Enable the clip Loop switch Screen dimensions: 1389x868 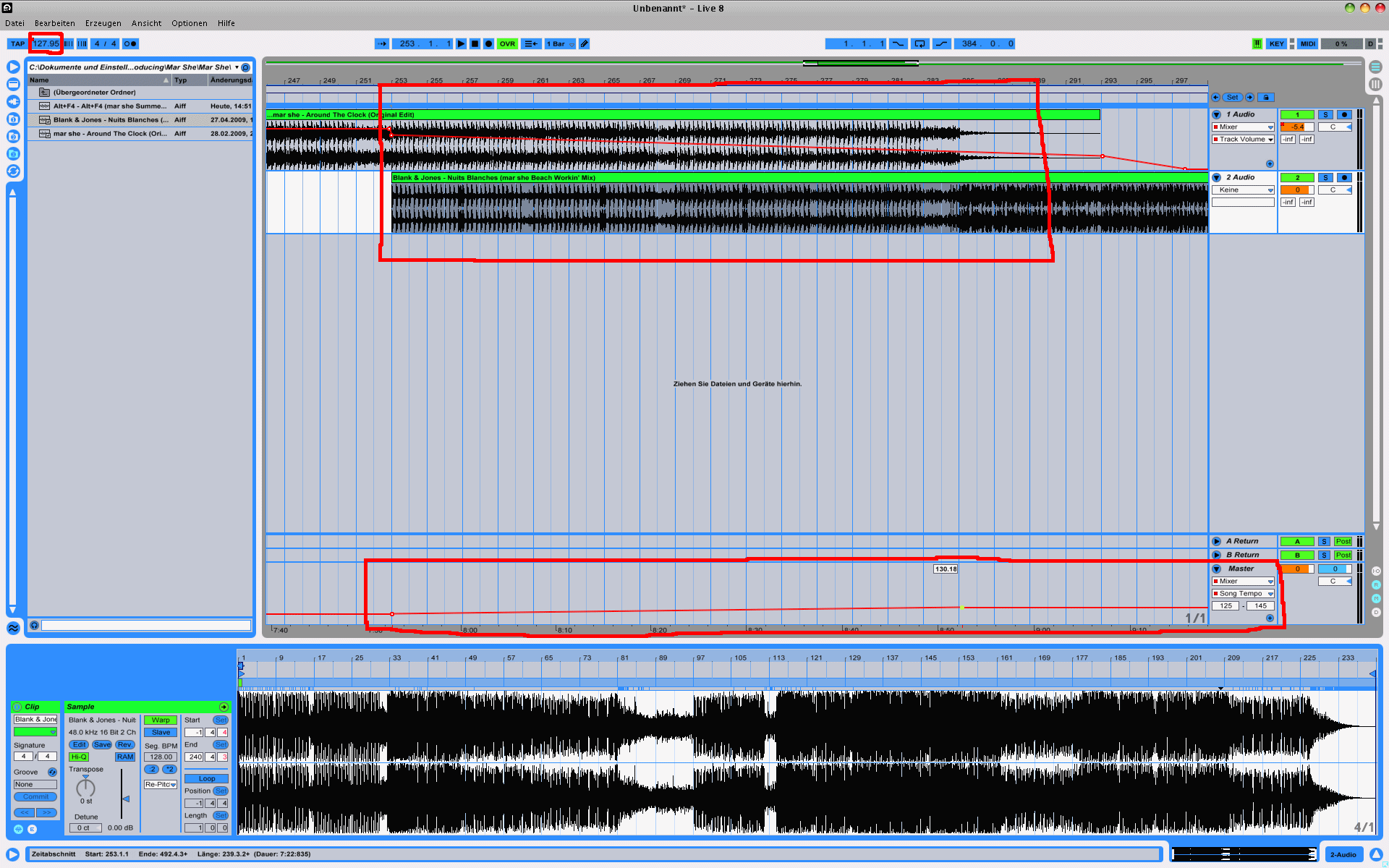click(206, 778)
